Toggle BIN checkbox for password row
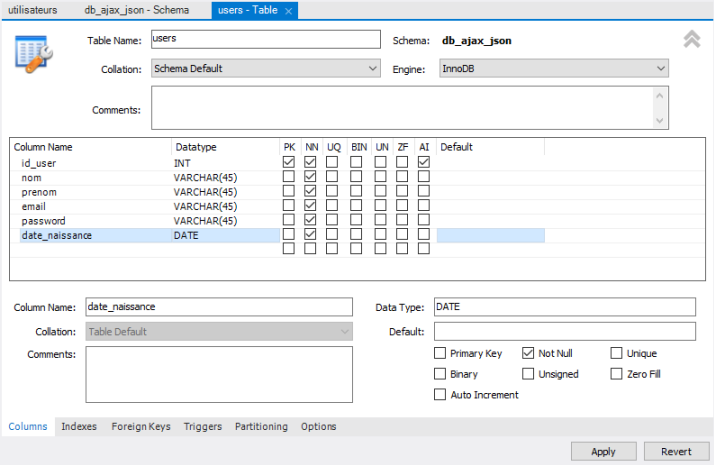The width and height of the screenshot is (714, 465). (356, 220)
